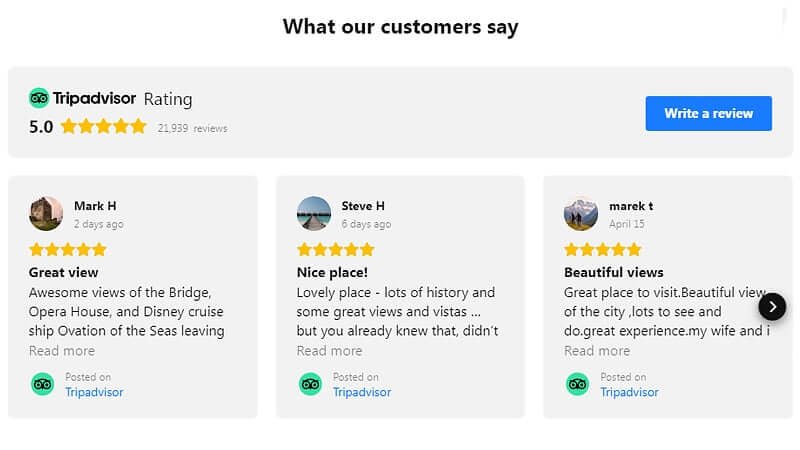Screen dimensions: 800x450
Task: Open the Tripadvisor link under marek t's review
Action: 629,392
